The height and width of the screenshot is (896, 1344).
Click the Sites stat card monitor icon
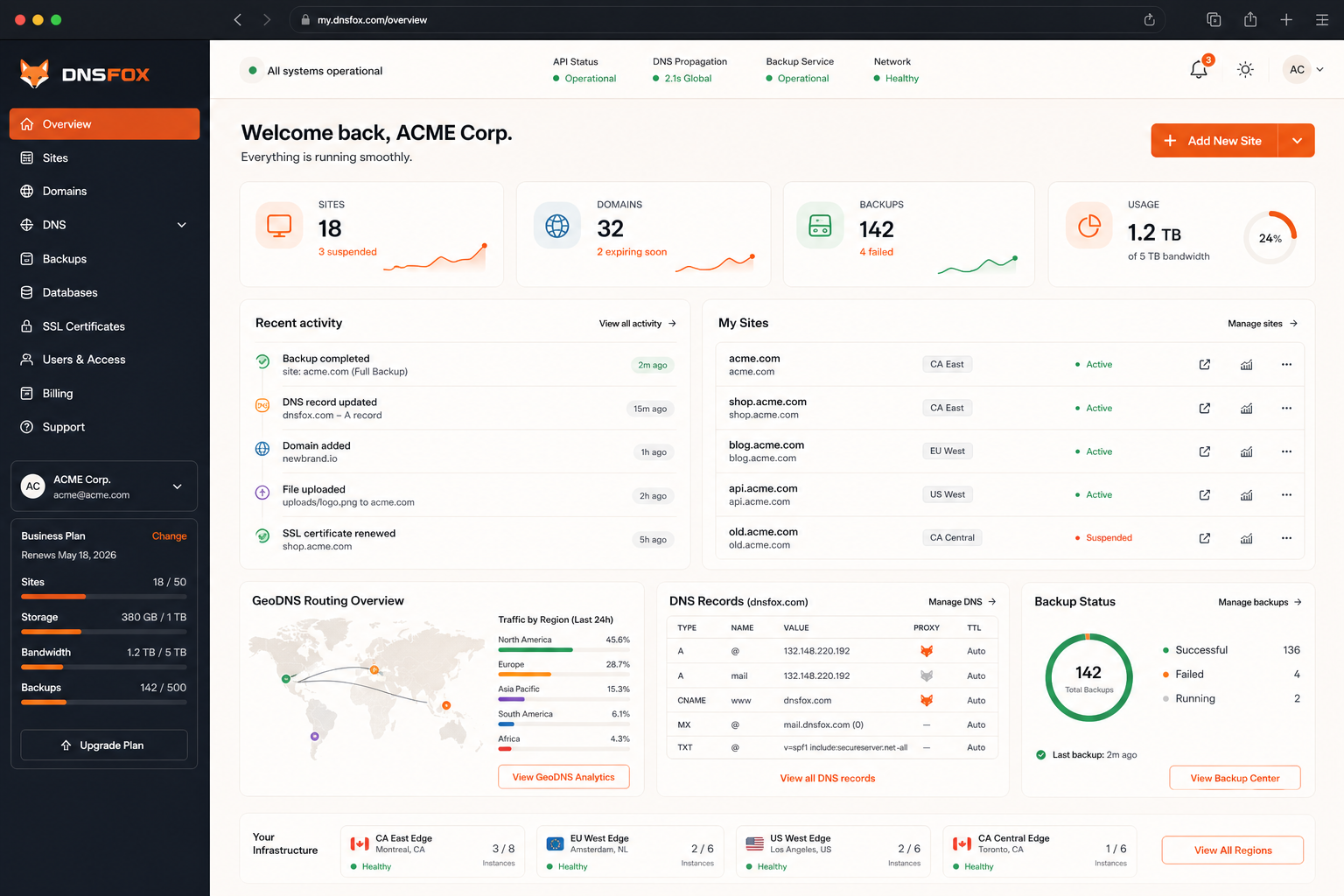pyautogui.click(x=279, y=226)
